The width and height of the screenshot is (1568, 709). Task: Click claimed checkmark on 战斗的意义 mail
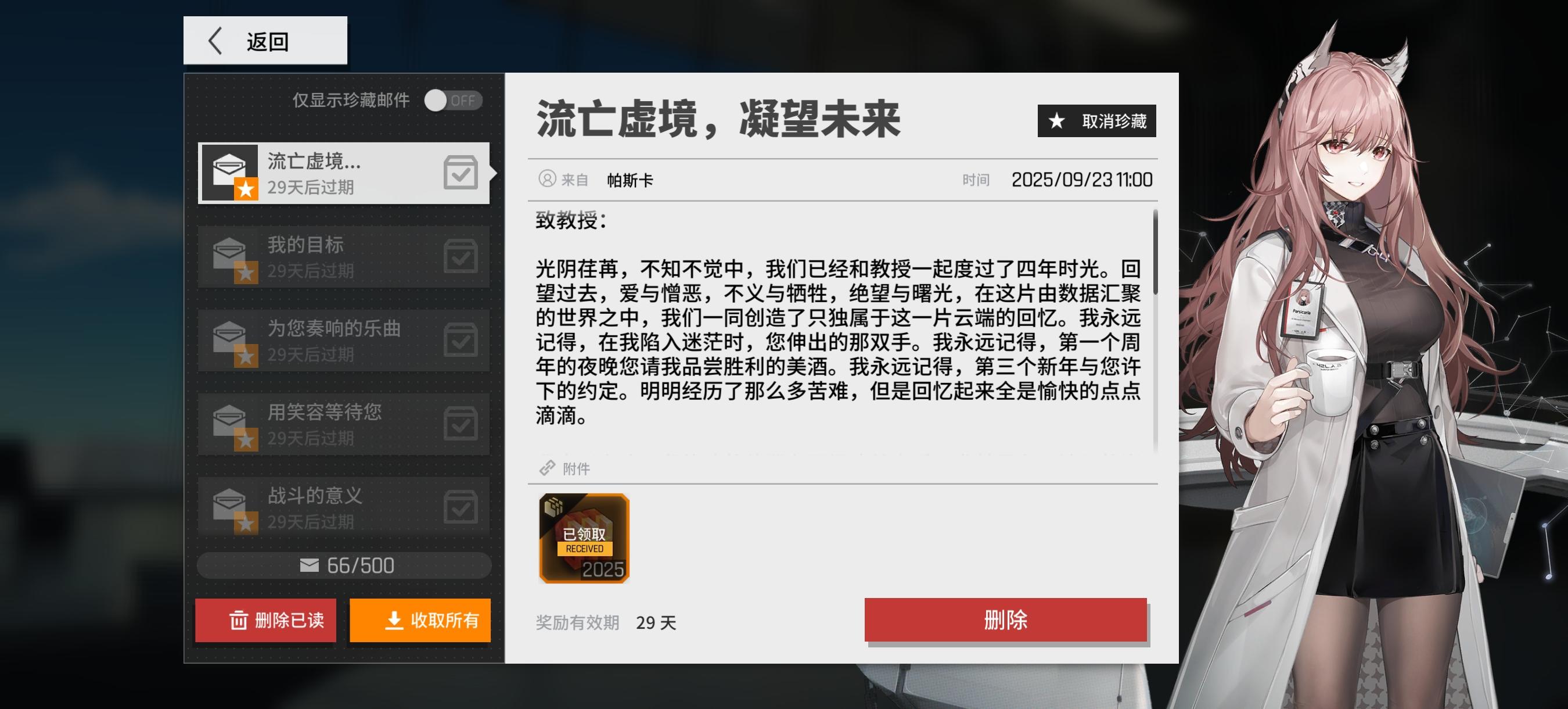pos(461,506)
